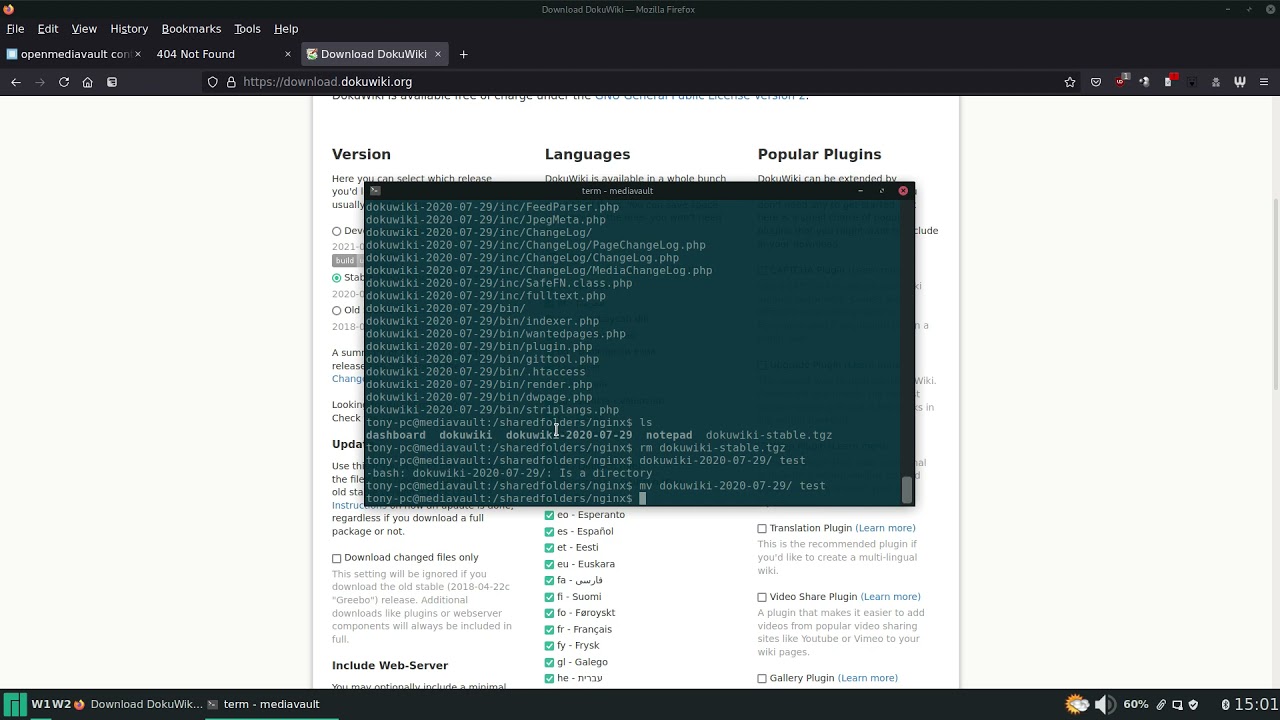
Task: Click the W extension icon in toolbar
Action: [1240, 82]
